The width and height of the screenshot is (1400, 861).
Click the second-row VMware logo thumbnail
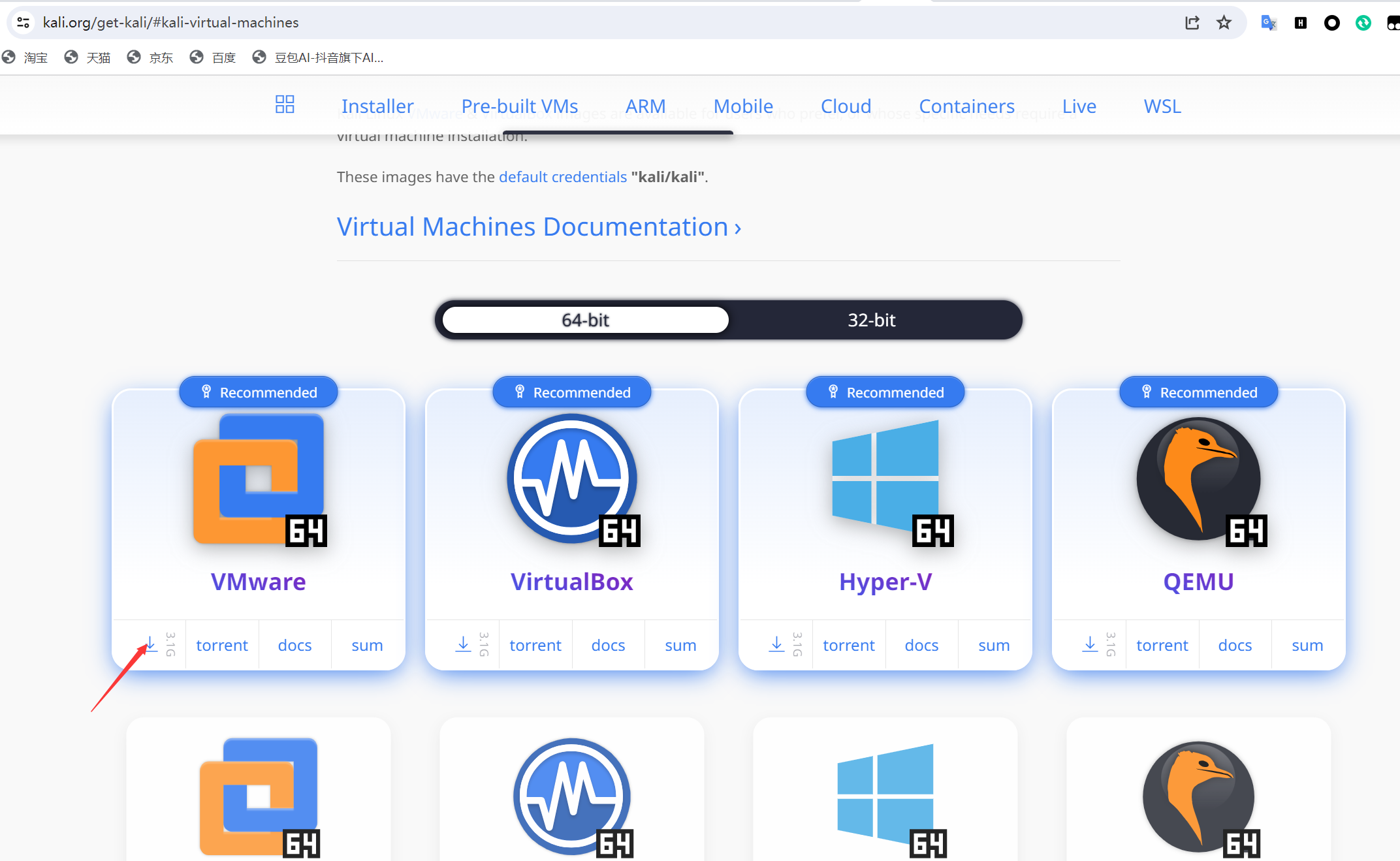tap(259, 798)
